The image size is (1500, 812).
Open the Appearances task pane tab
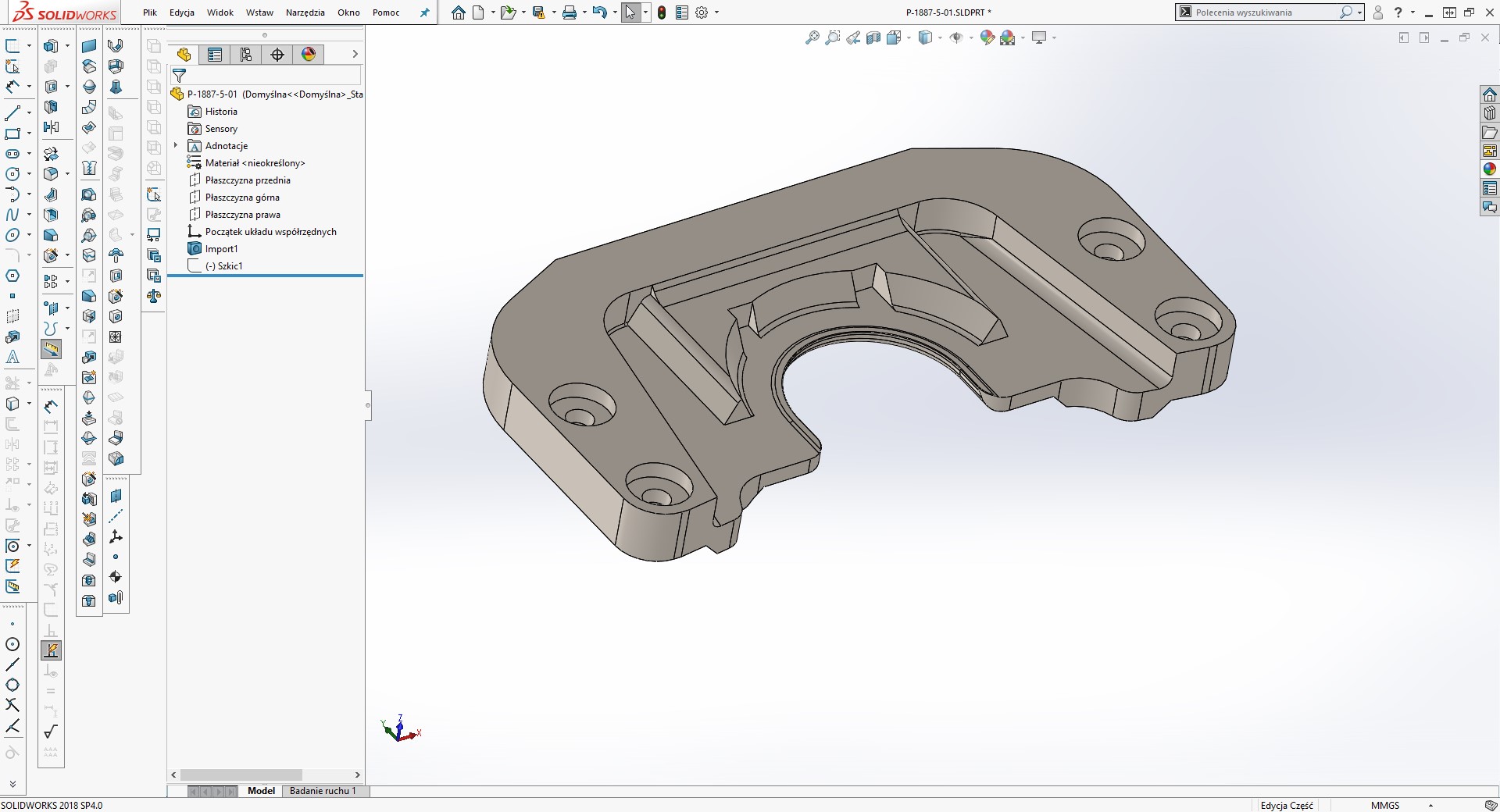coord(1490,169)
